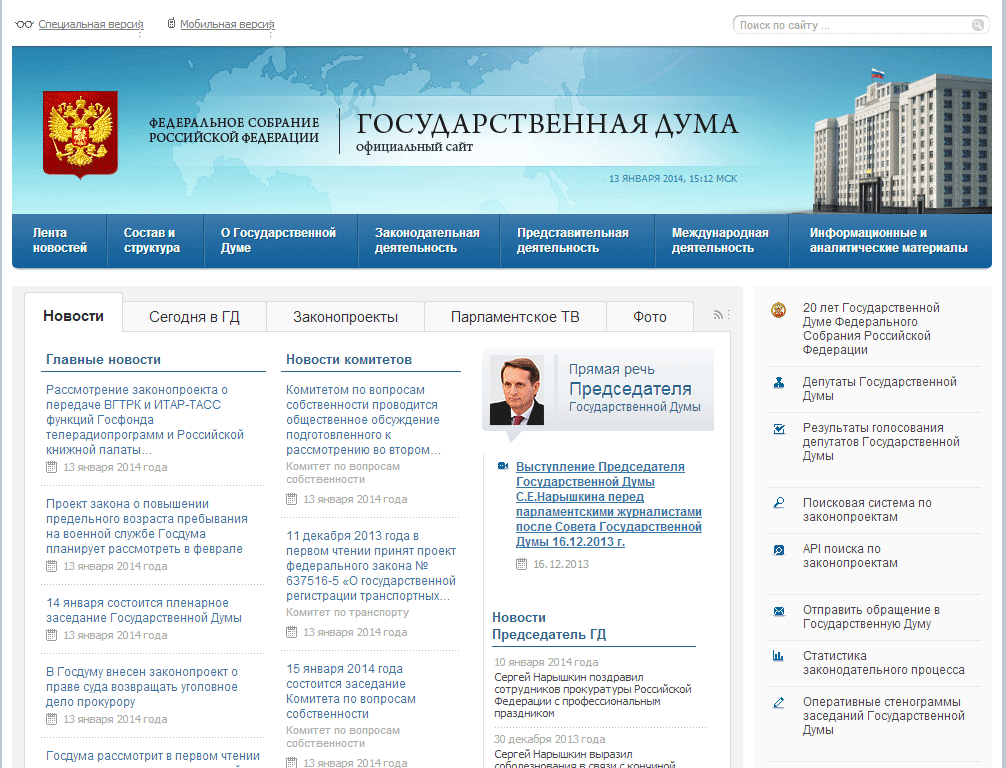The image size is (1006, 768).
Task: Switch to the Законопроекты tab
Action: click(x=345, y=317)
